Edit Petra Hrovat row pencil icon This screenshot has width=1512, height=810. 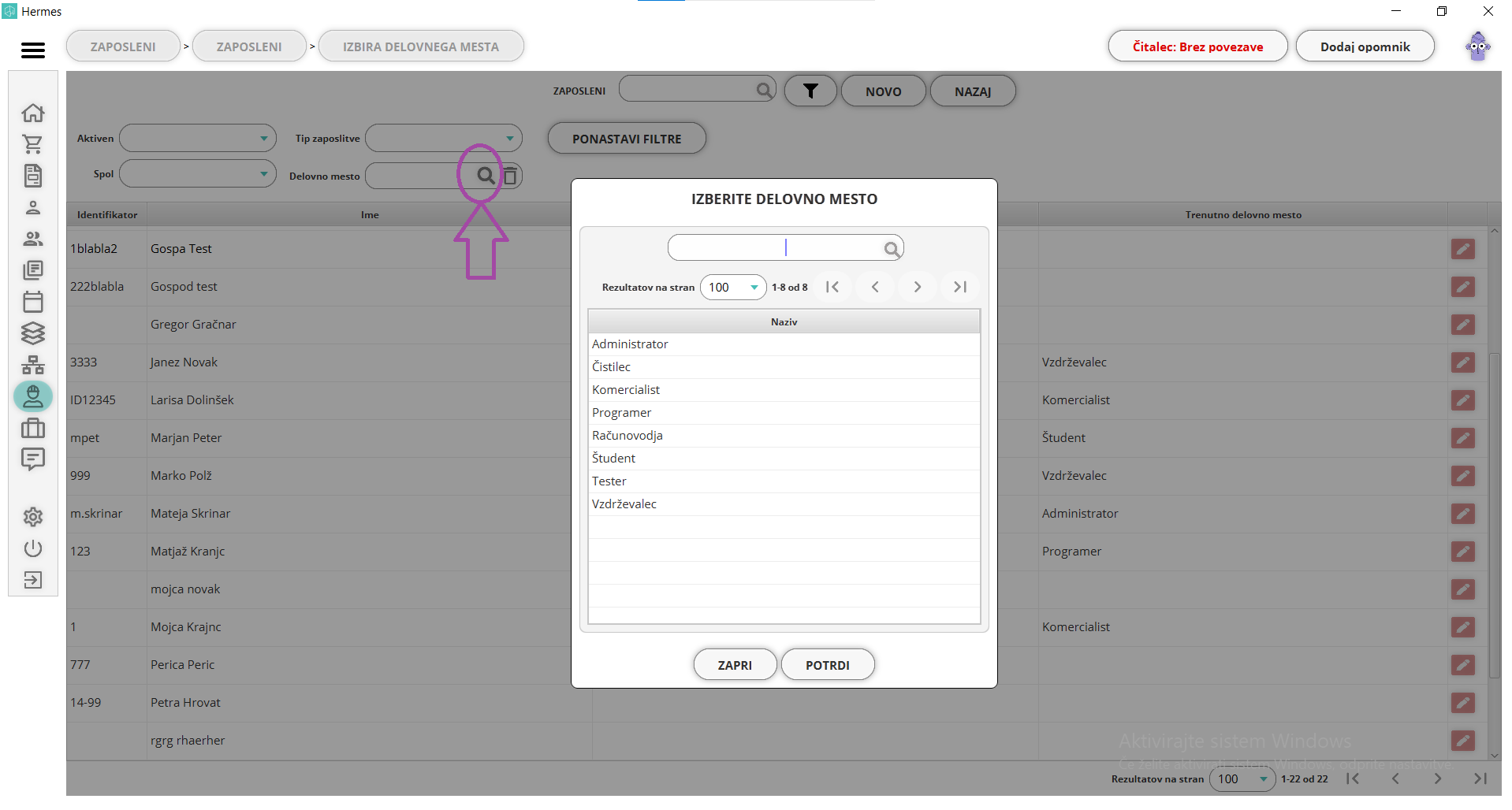pyautogui.click(x=1463, y=703)
